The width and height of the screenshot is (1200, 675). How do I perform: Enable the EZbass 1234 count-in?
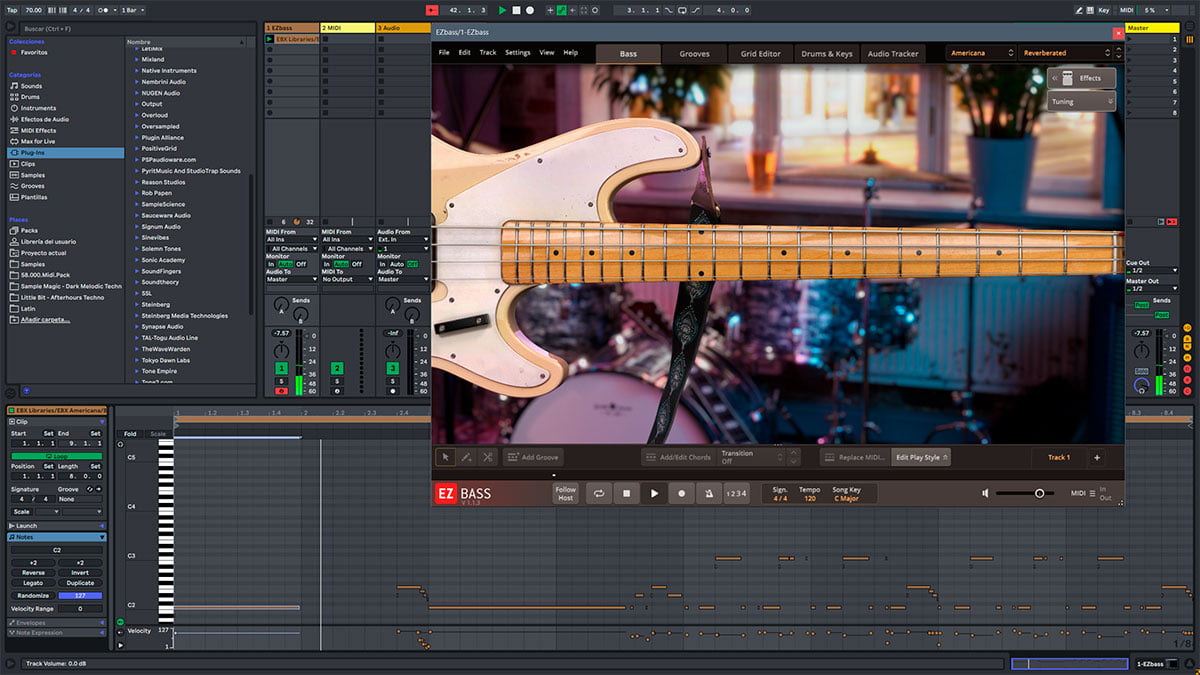(736, 493)
